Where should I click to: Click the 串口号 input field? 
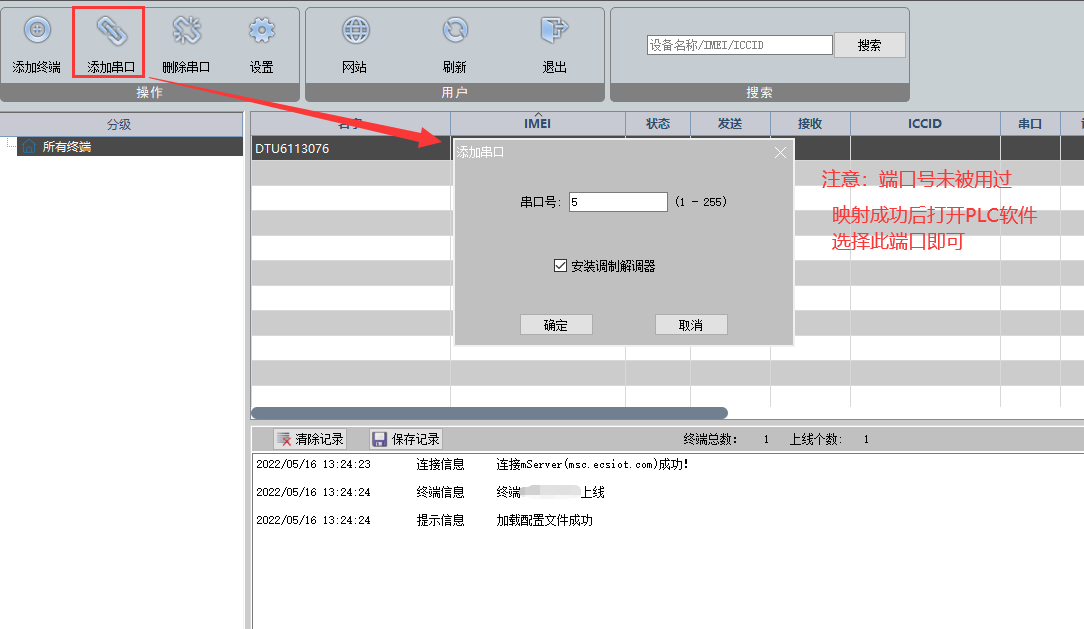click(x=618, y=202)
